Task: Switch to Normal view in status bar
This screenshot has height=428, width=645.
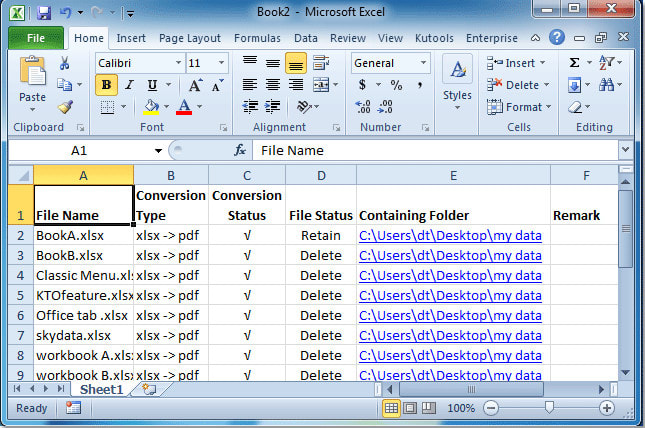Action: click(x=391, y=408)
